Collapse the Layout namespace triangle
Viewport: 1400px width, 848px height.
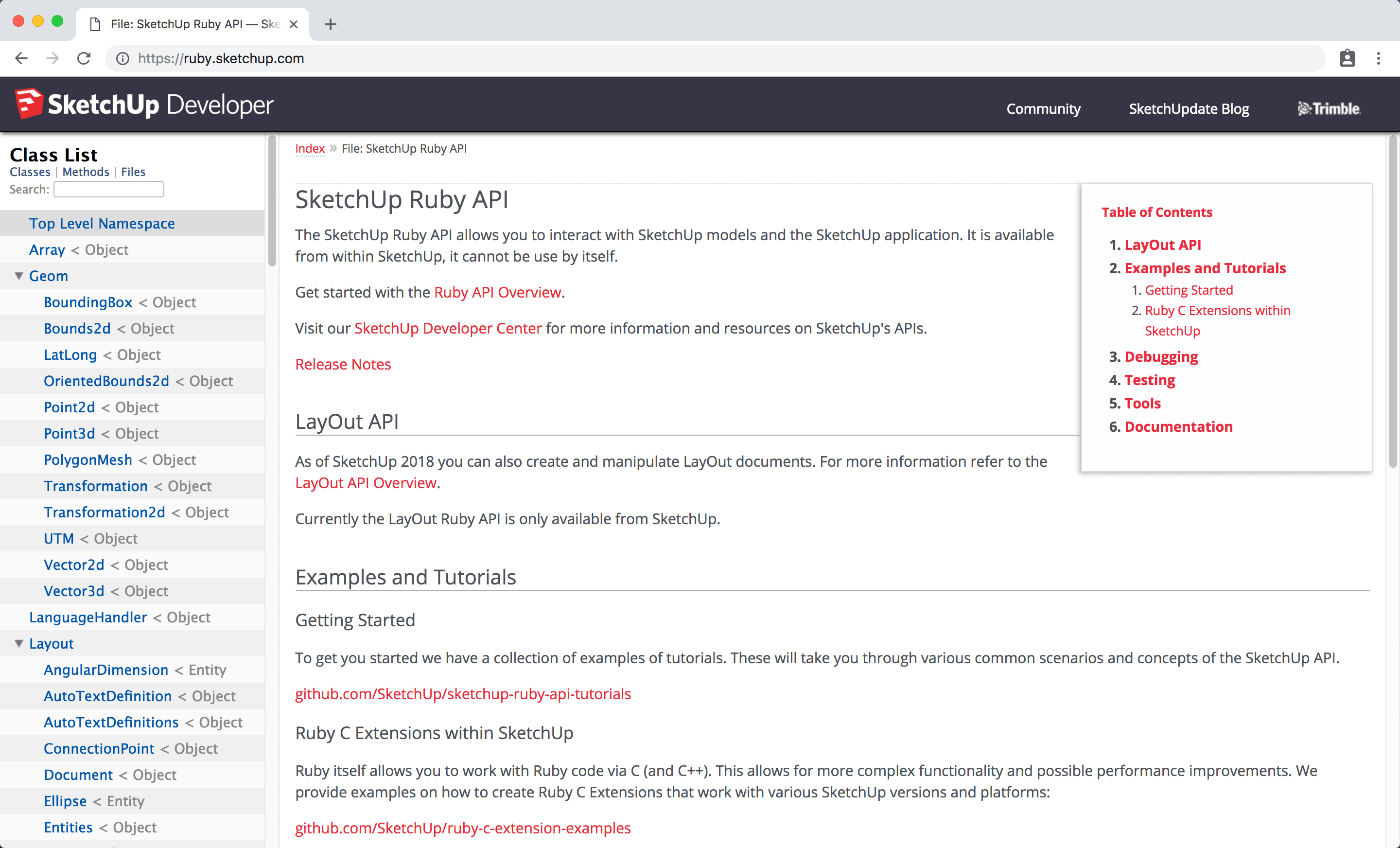coord(19,643)
